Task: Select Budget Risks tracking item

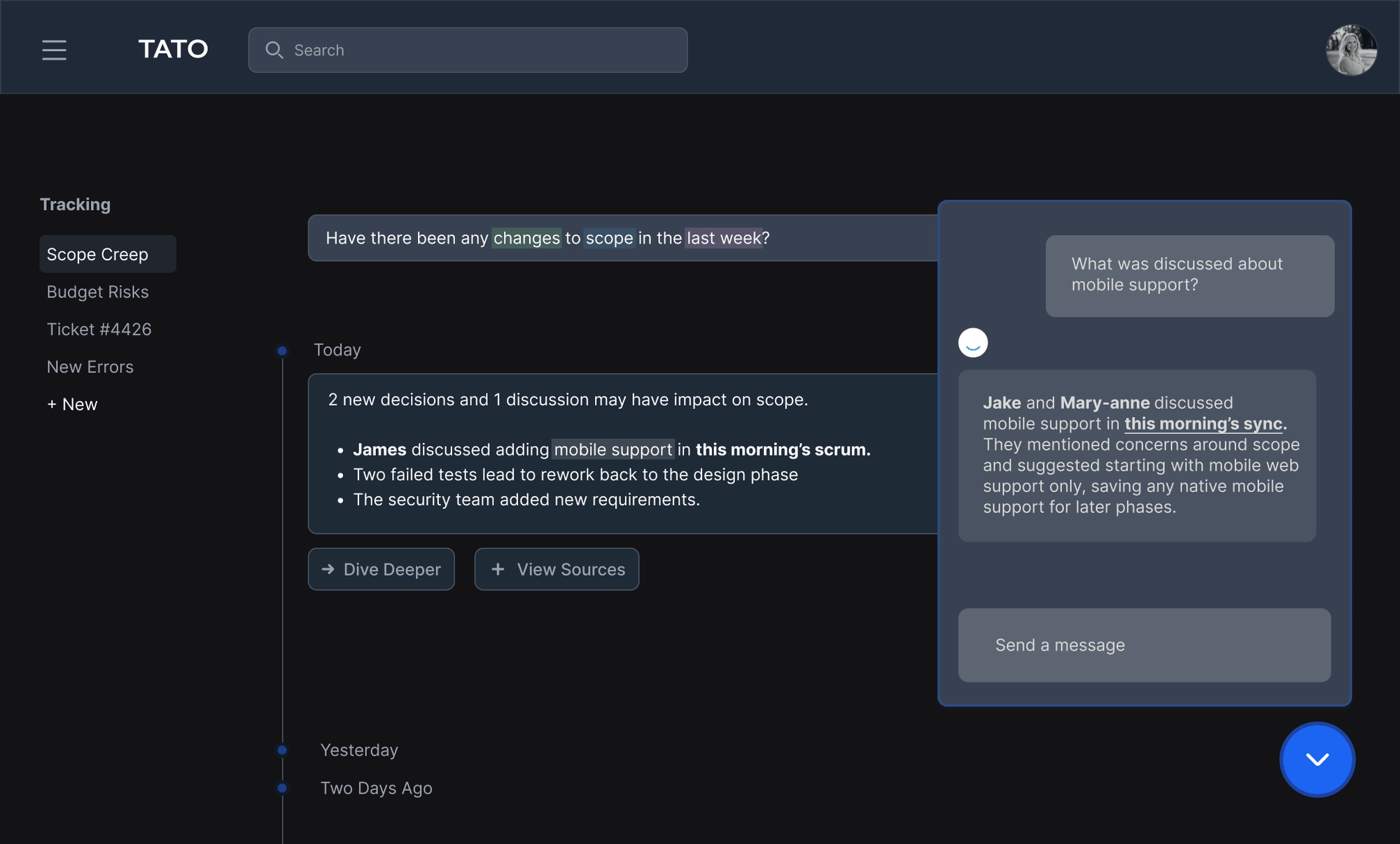Action: pos(97,291)
